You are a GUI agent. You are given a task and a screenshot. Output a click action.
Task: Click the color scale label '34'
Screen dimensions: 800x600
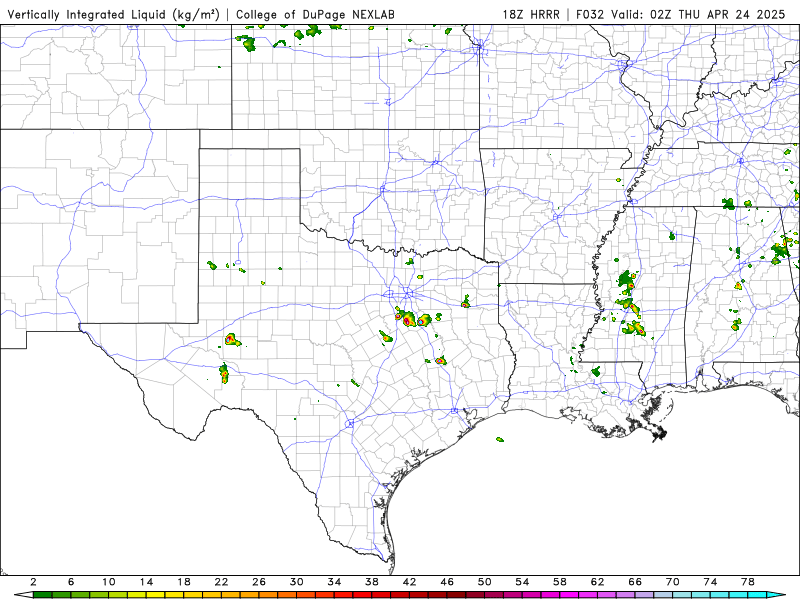pos(334,582)
